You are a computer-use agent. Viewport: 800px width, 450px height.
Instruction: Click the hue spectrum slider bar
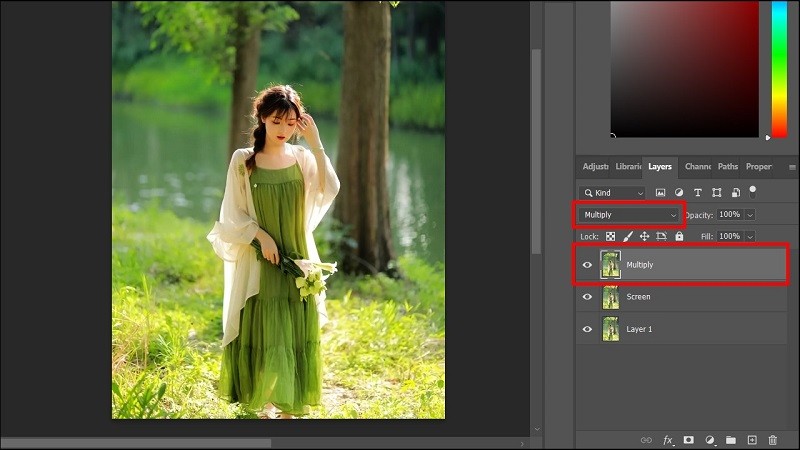click(779, 69)
